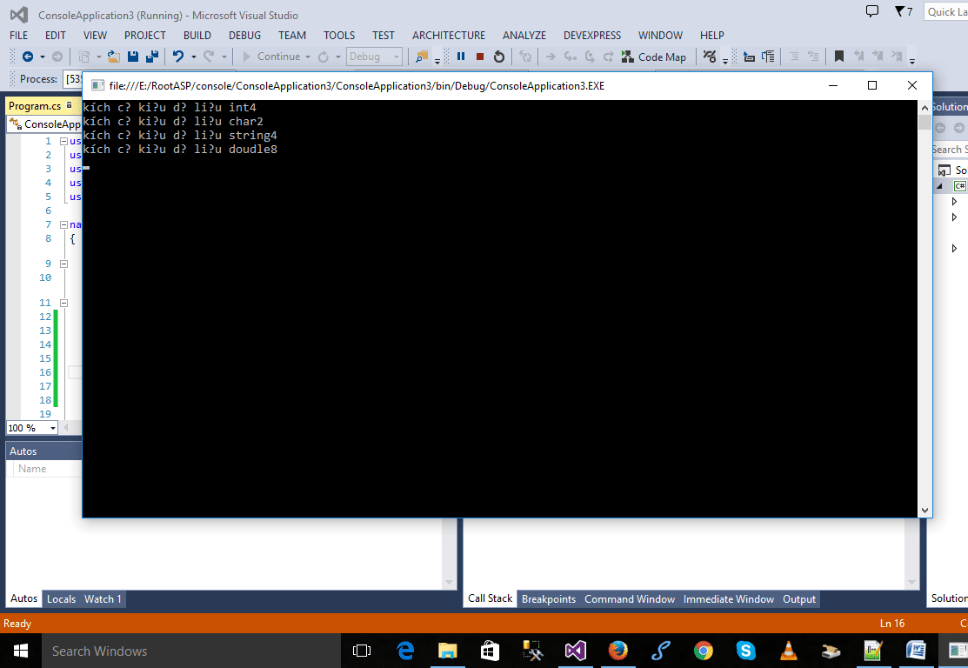Viewport: 968px width, 668px height.
Task: Click the Save All icon
Action: 152,57
